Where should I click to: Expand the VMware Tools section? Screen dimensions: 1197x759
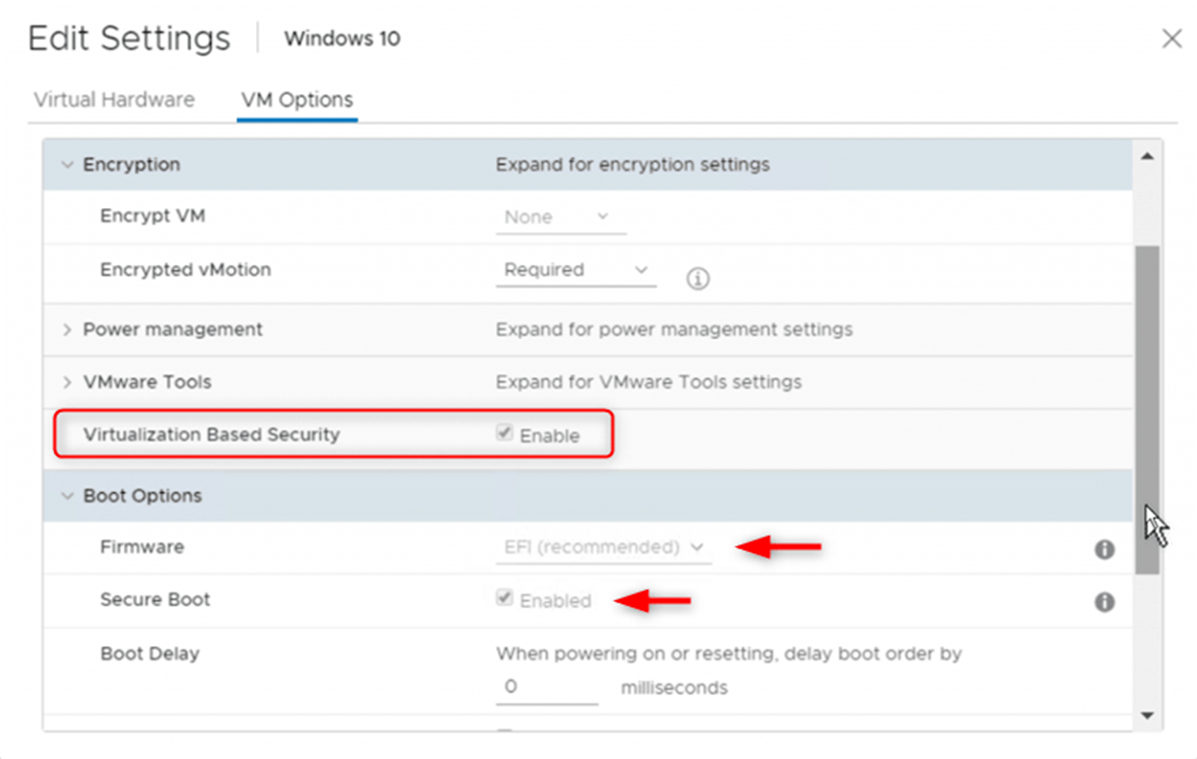(x=67, y=382)
